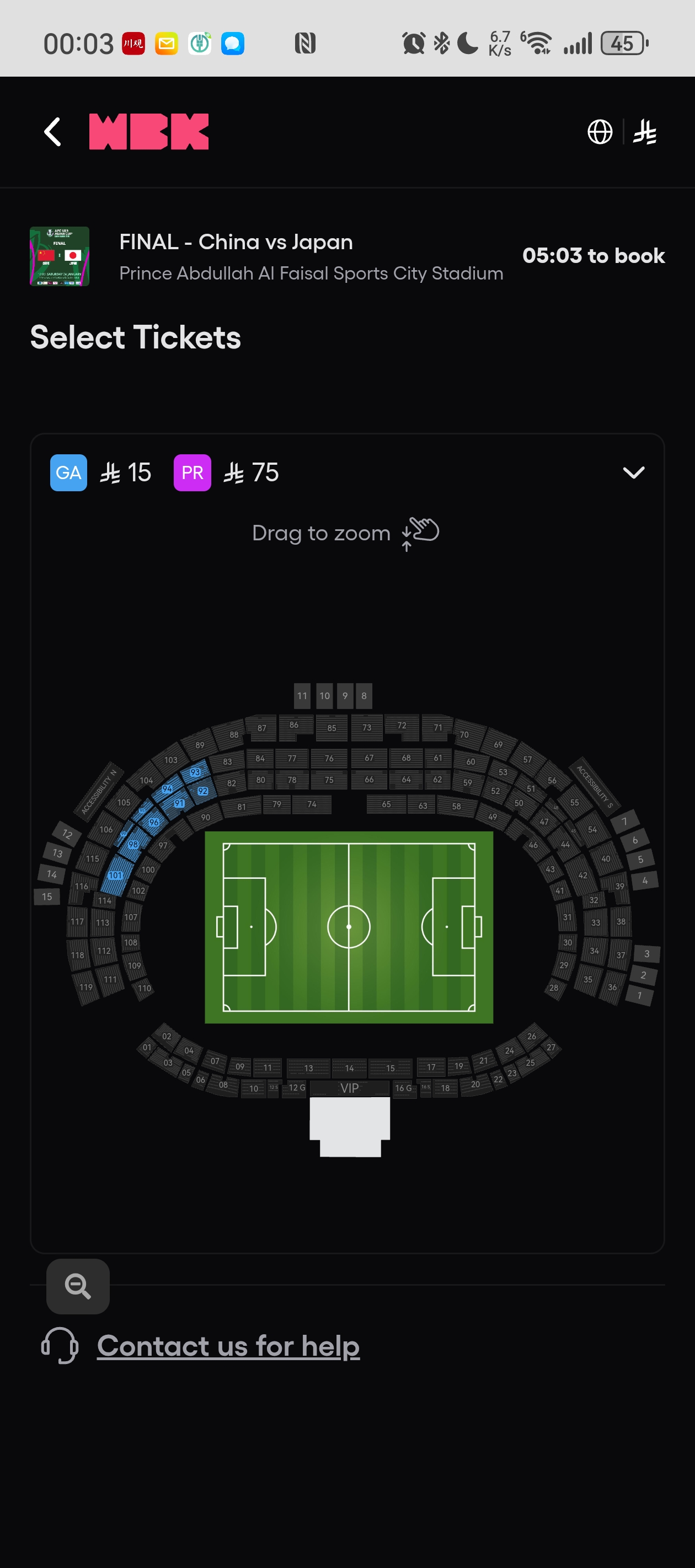
Task: Select available section 94
Action: click(167, 789)
